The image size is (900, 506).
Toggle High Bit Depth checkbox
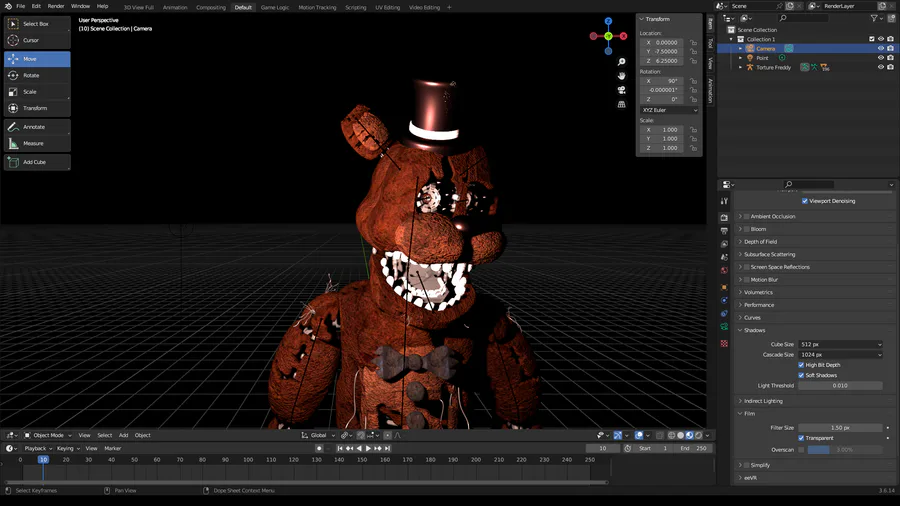(801, 365)
